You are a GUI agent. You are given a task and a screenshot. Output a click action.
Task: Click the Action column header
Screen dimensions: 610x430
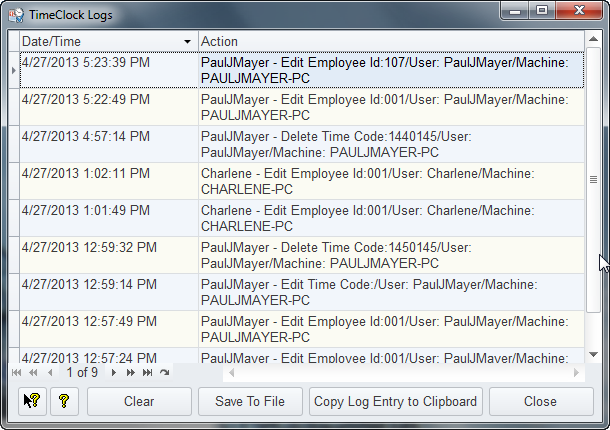390,42
